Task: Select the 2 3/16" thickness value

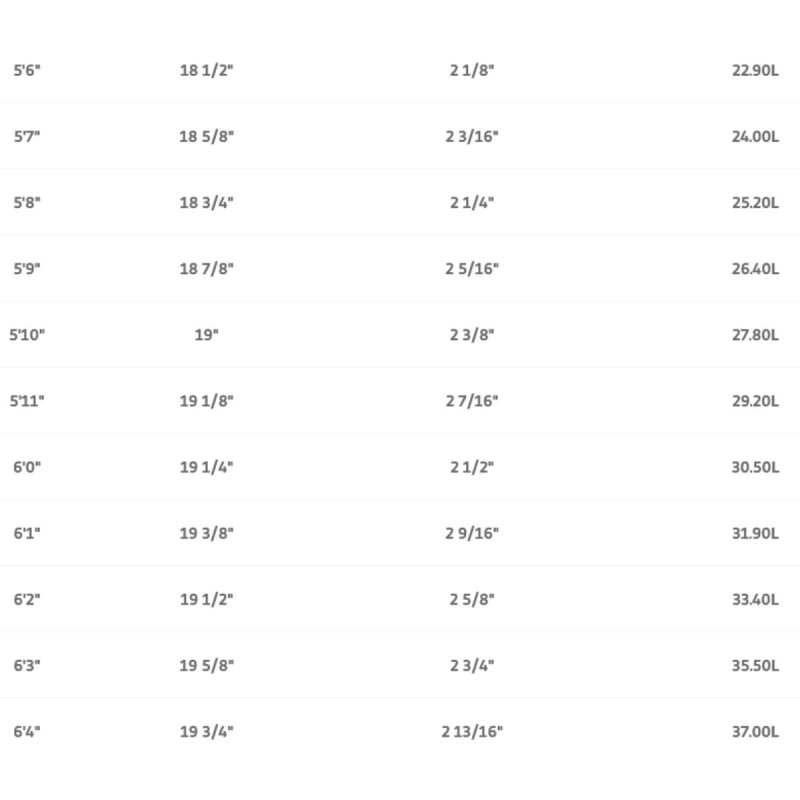Action: [472, 136]
